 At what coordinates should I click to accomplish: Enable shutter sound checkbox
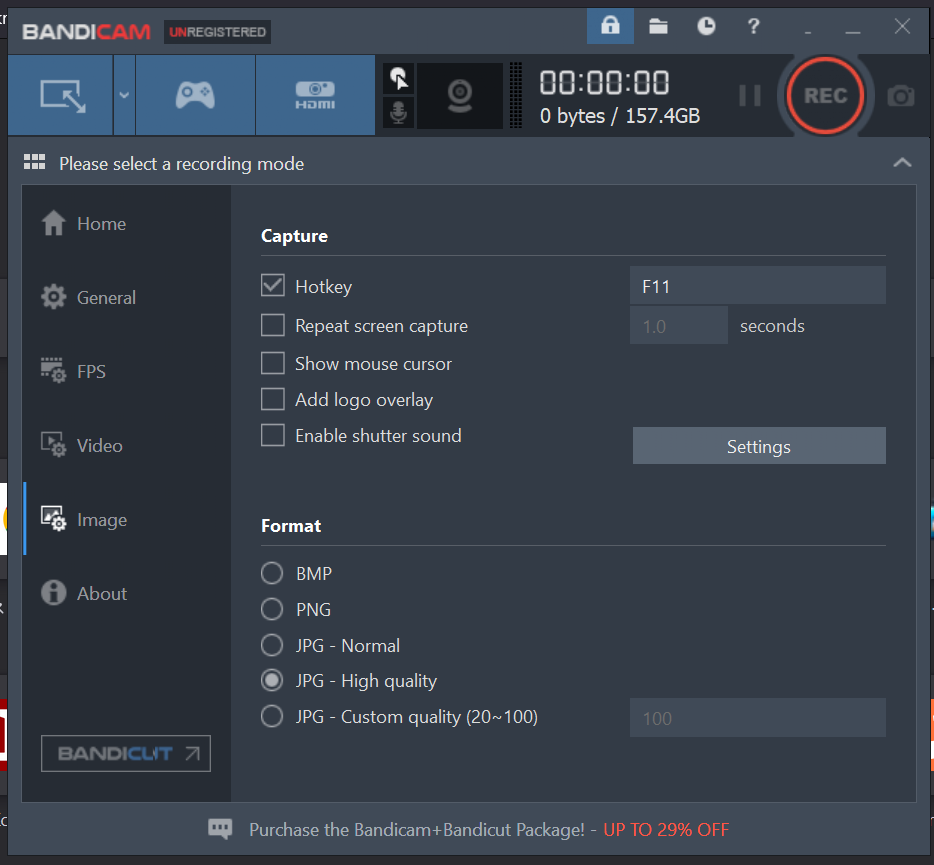tap(273, 435)
